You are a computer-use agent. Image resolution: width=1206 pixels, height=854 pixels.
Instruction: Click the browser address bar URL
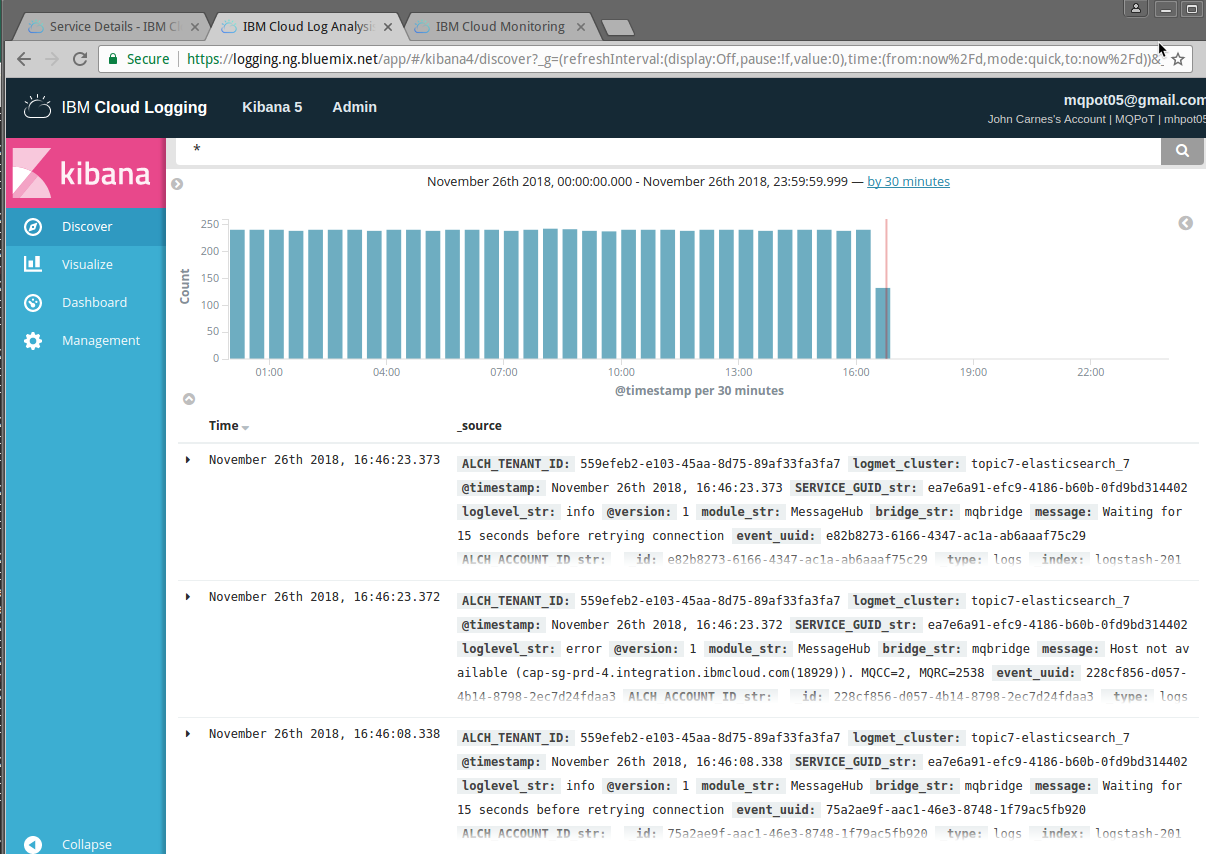(674, 59)
